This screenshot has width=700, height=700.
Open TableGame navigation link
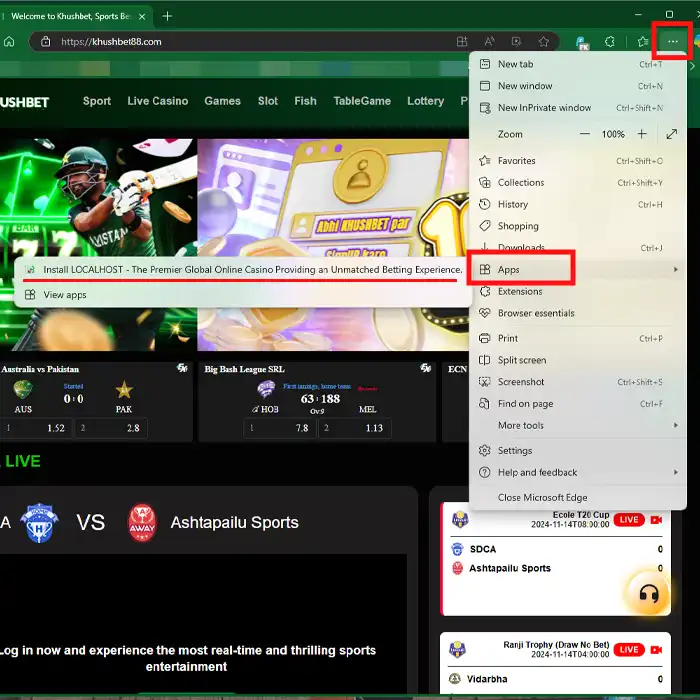[x=362, y=101]
